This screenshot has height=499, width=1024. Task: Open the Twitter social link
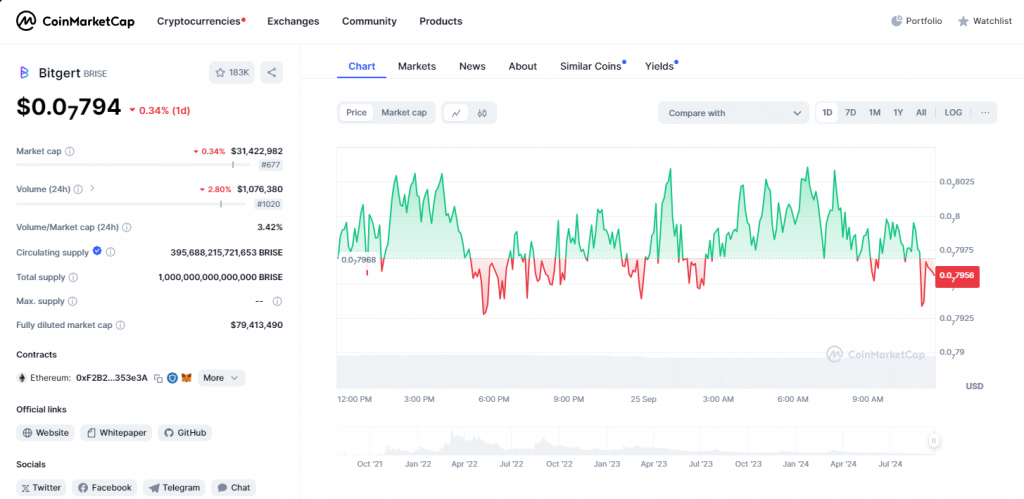click(41, 487)
